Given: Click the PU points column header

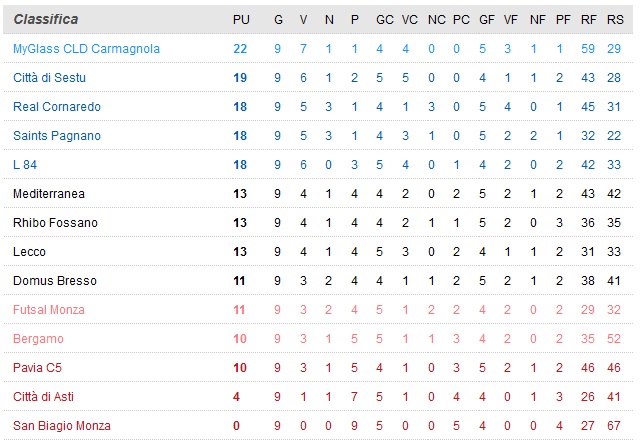Looking at the screenshot, I should coord(240,20).
